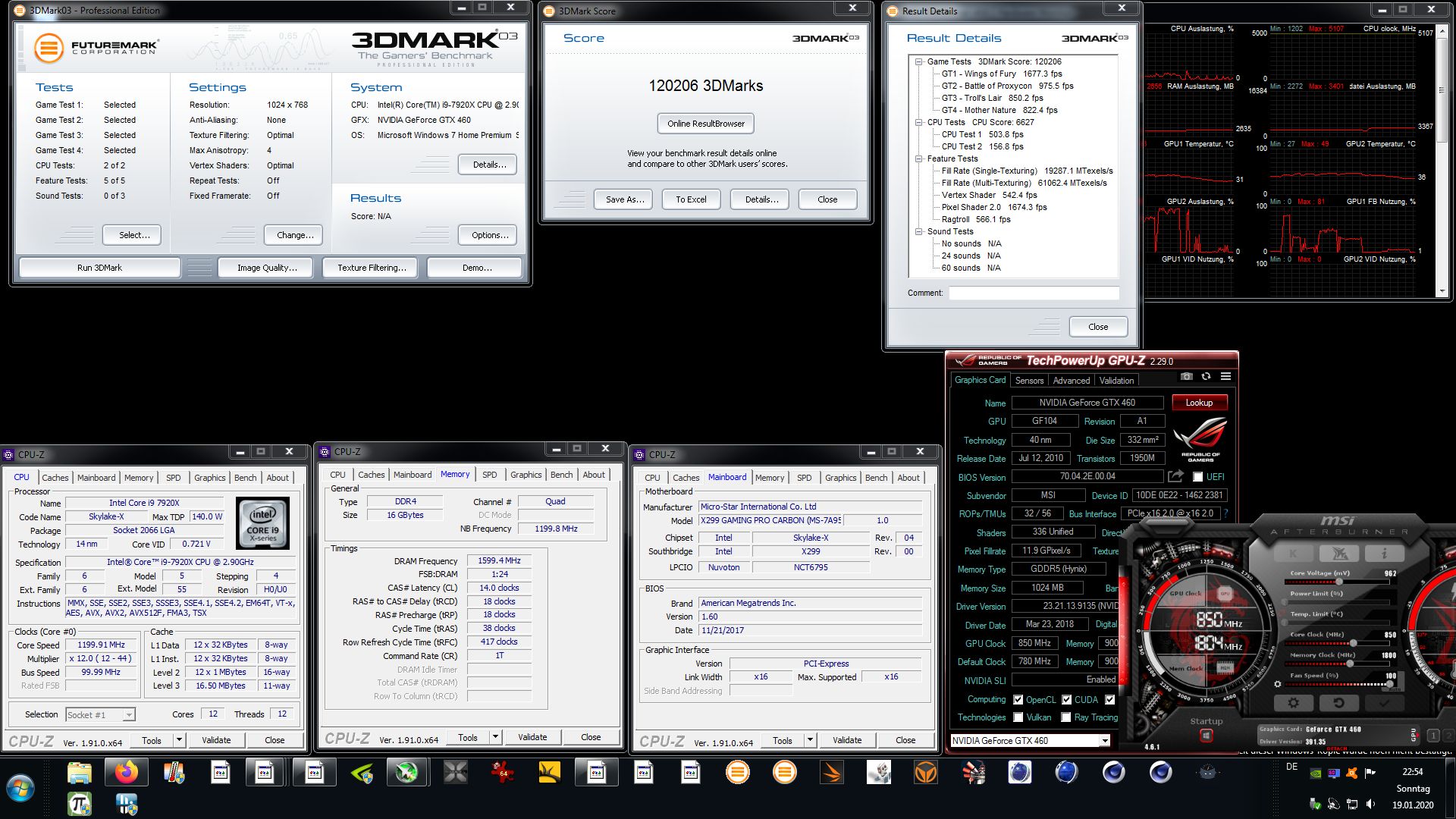Toggle the checkbox right of CUDA
The image size is (1456, 819).
coord(1109,700)
